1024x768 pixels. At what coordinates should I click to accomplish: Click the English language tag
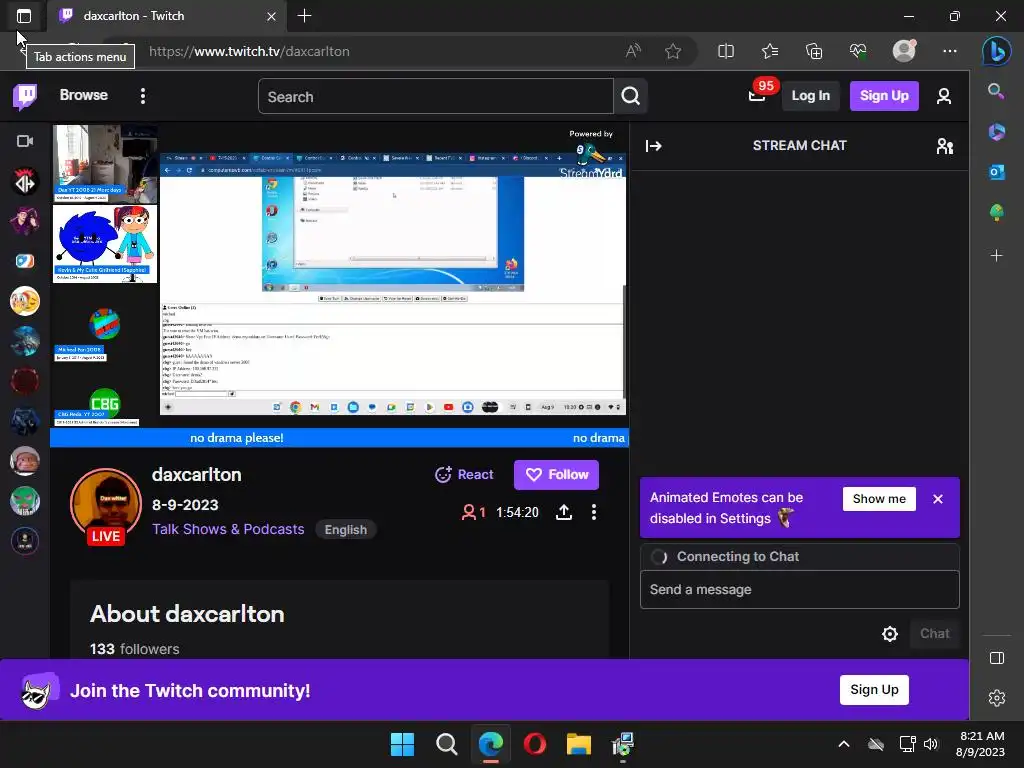pos(345,530)
